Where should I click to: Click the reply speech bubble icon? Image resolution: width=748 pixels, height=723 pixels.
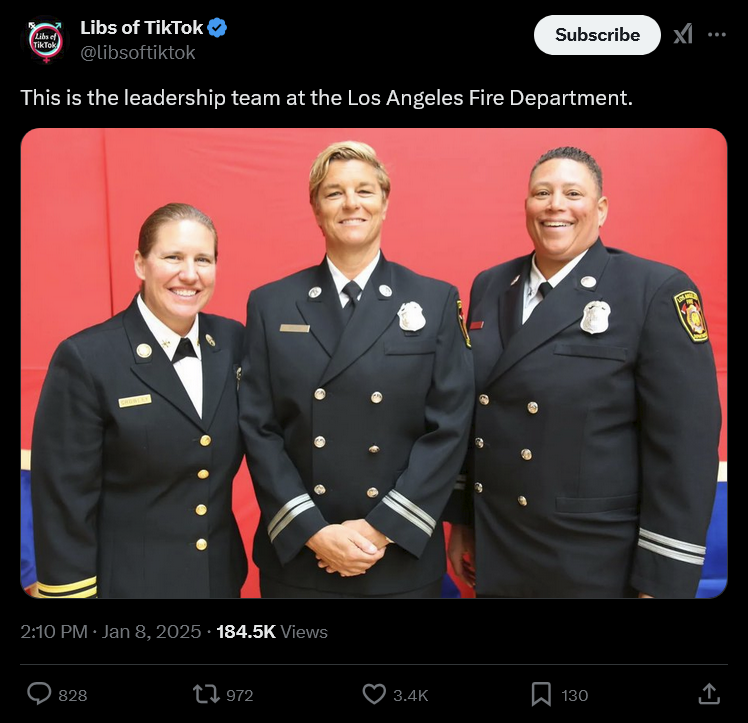click(39, 694)
